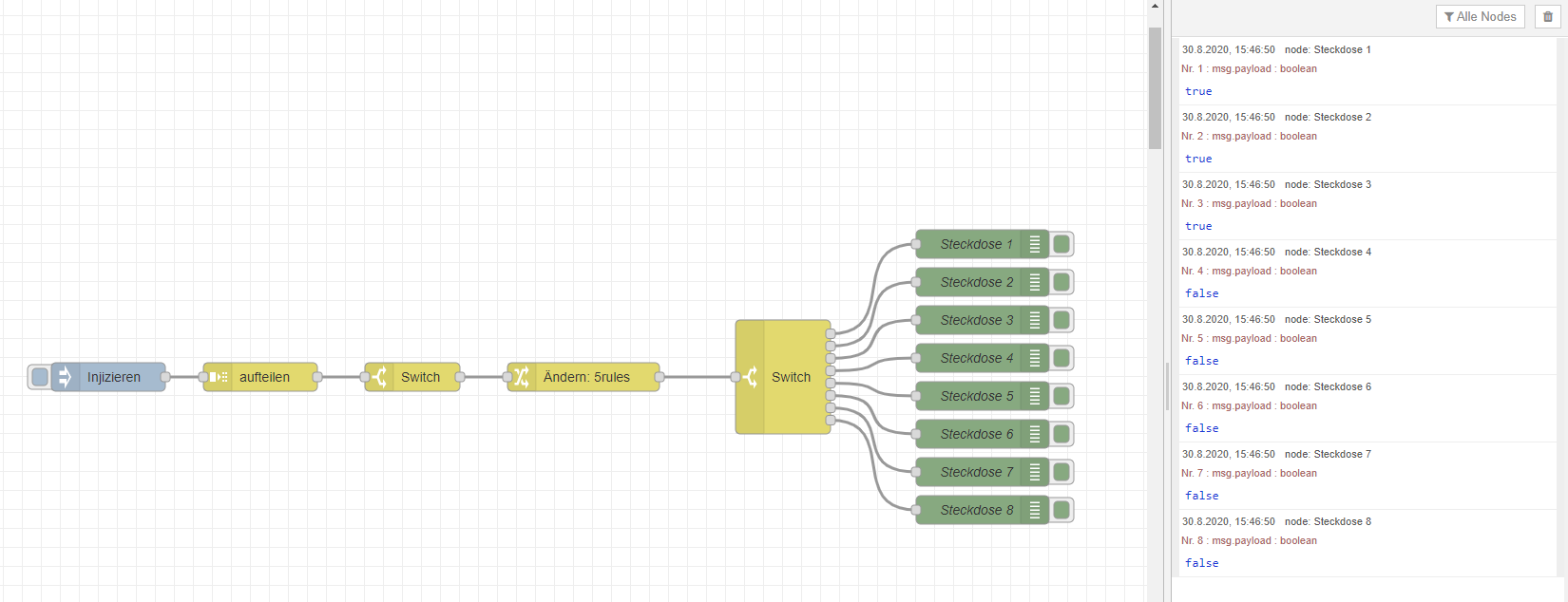Image resolution: width=1568 pixels, height=602 pixels.
Task: Click the false value of message Nr. 8
Action: pos(1201,563)
